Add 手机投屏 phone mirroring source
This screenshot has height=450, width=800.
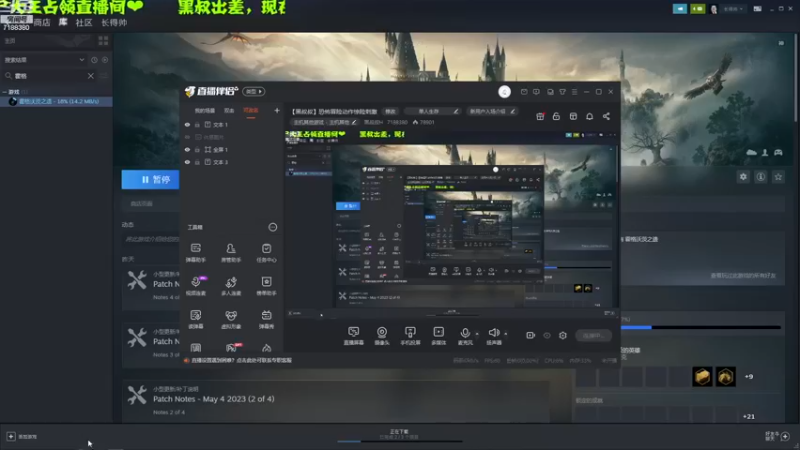pyautogui.click(x=410, y=336)
